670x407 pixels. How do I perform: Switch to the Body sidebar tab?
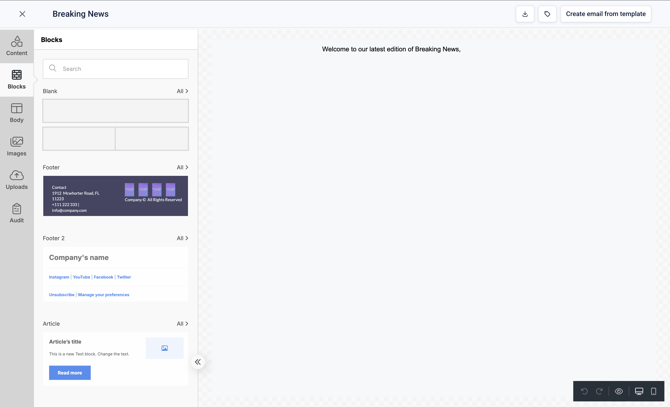coord(17,113)
